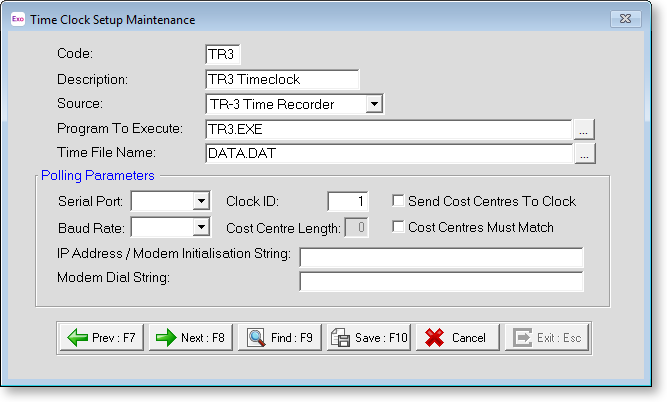Click the Code input field
The image size is (667, 402).
(224, 54)
